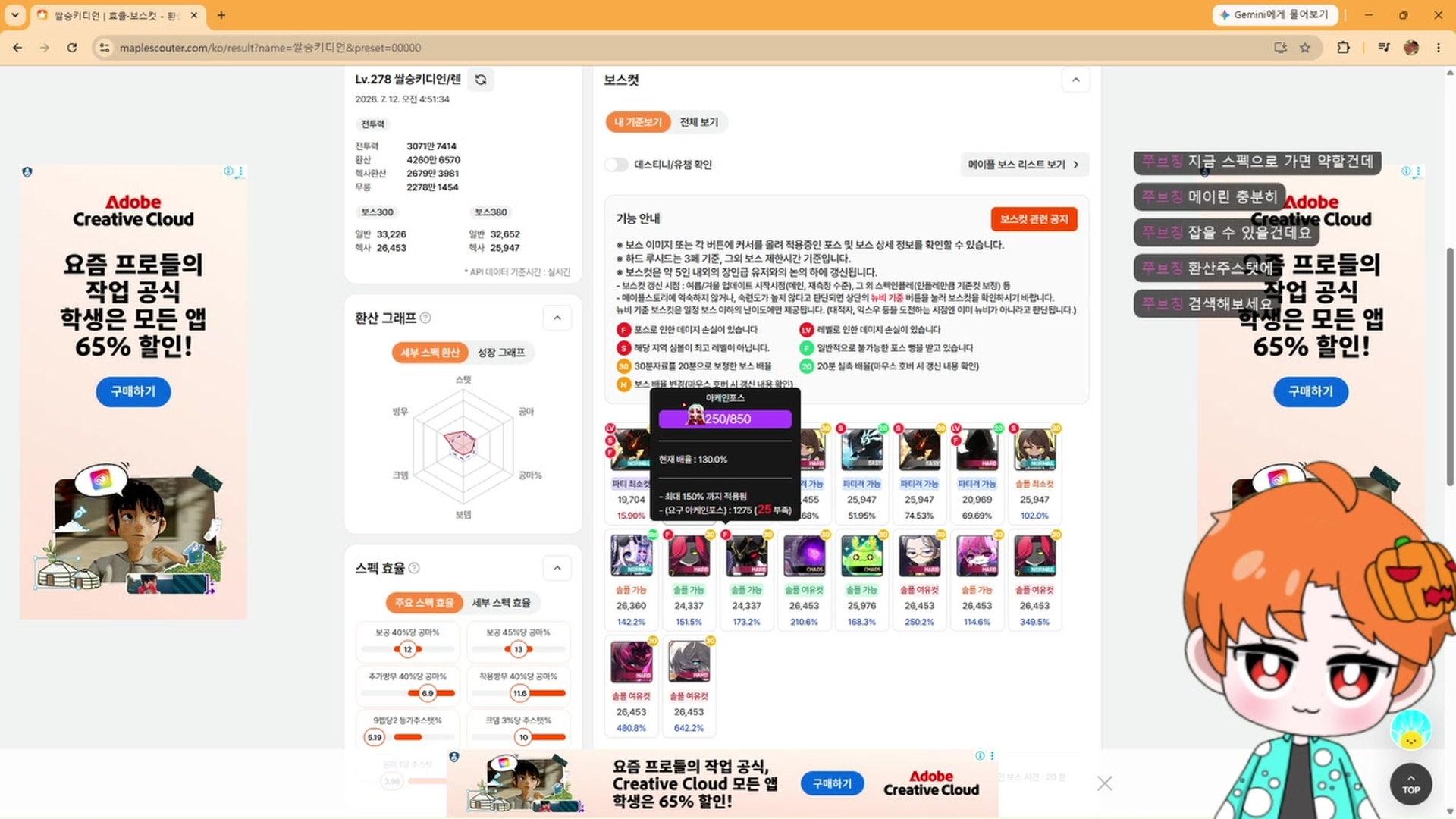Click the Gemini에게 물어보기 button
This screenshot has width=1456, height=819.
[1275, 14]
